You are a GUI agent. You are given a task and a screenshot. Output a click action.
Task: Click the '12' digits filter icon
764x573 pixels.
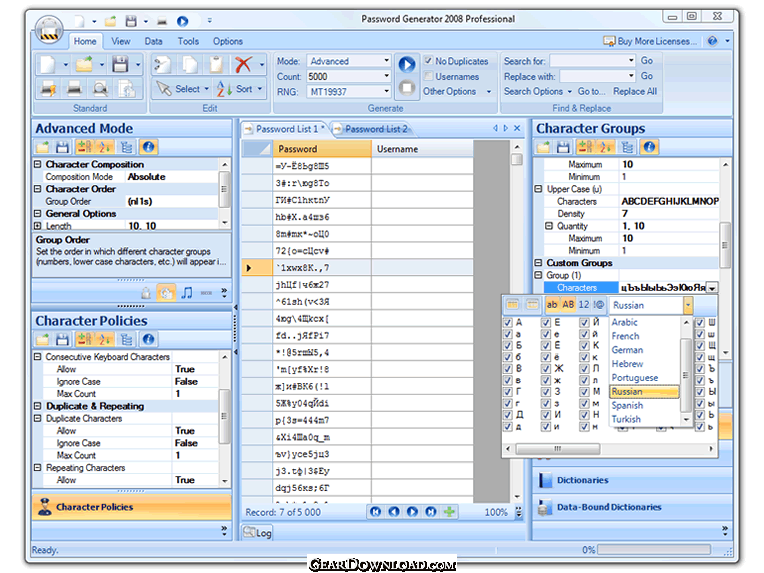(584, 305)
